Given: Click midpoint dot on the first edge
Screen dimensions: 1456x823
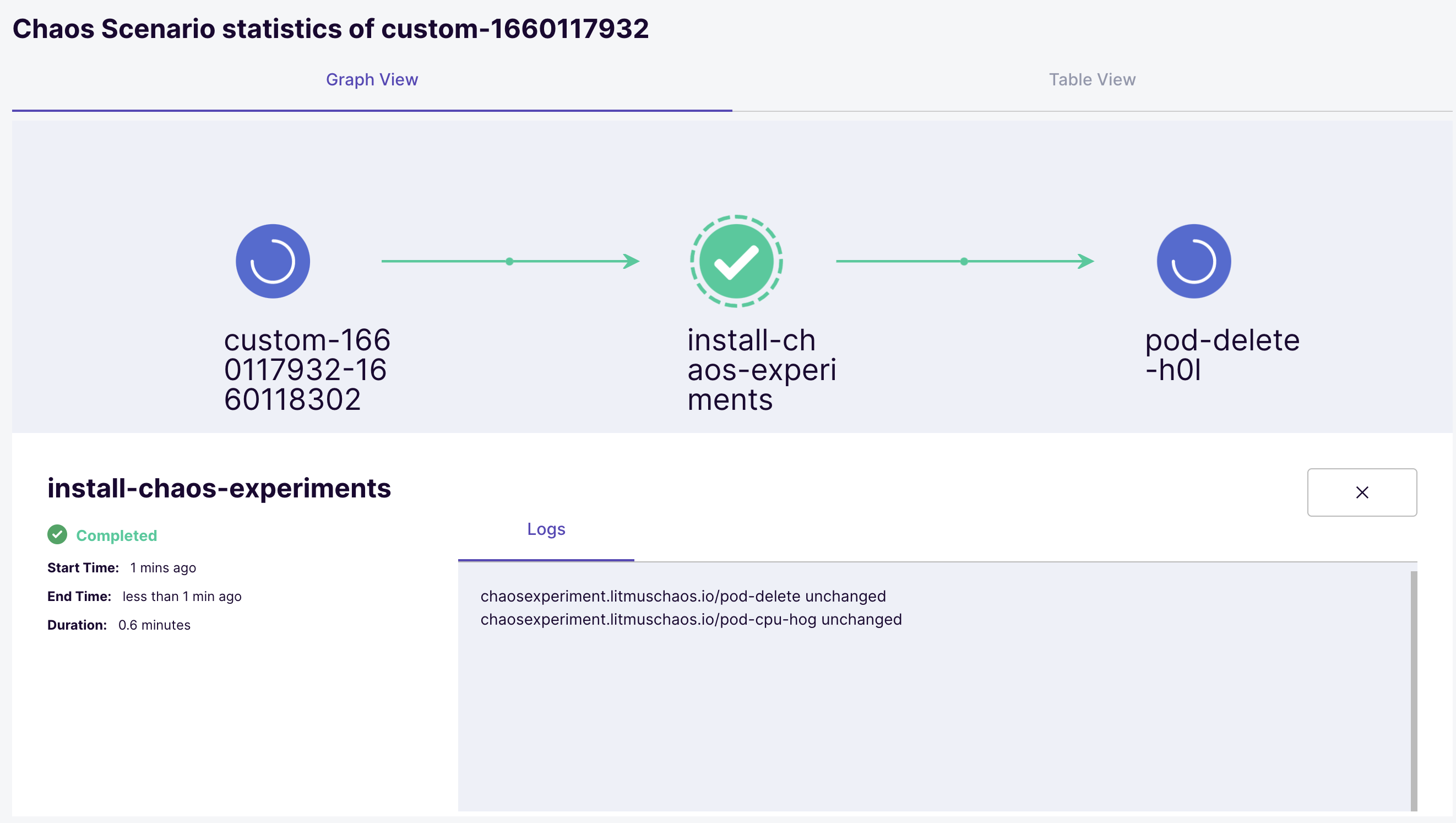Looking at the screenshot, I should (x=509, y=261).
